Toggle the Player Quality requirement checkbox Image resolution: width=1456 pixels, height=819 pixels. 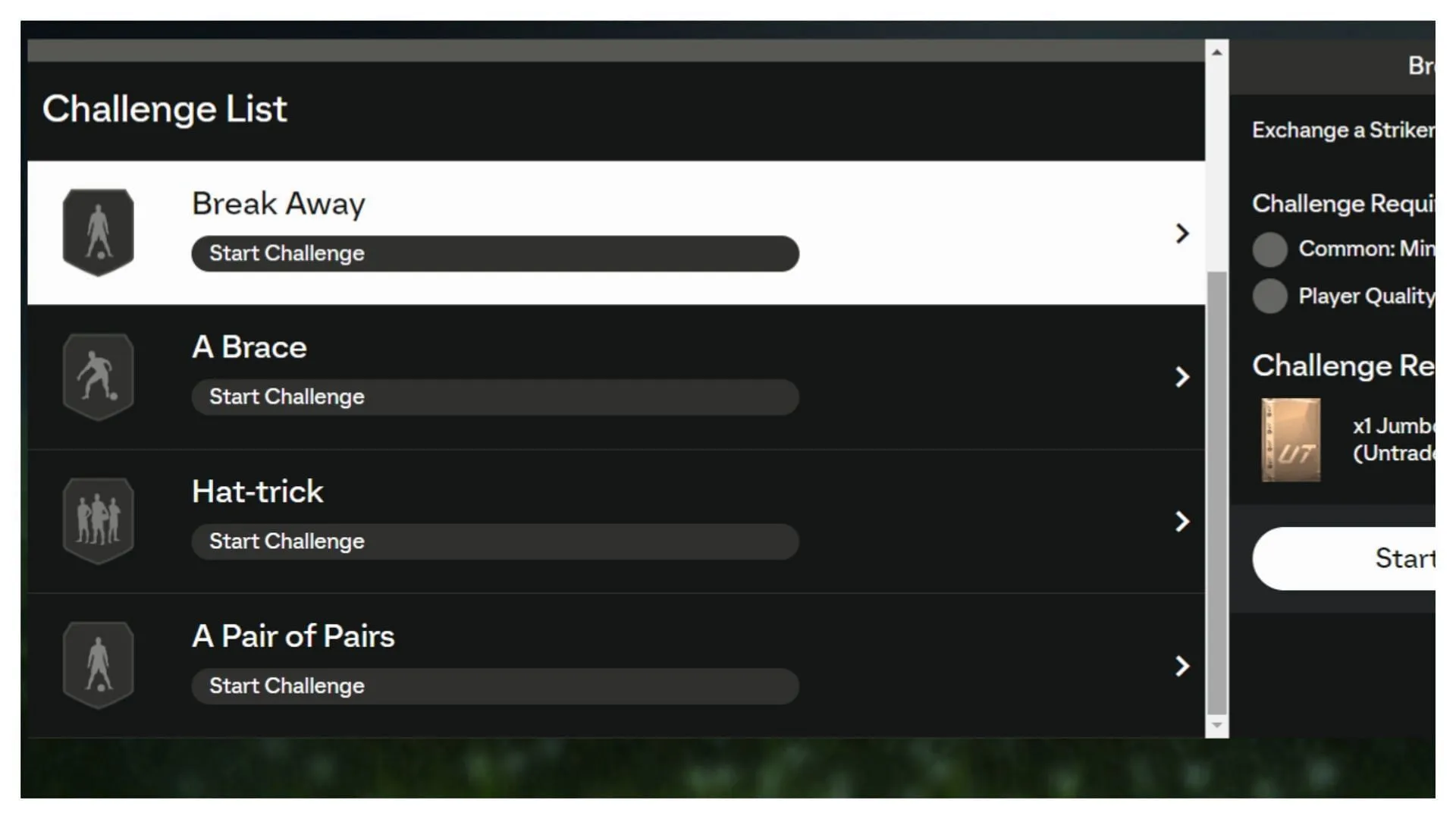click(1270, 296)
